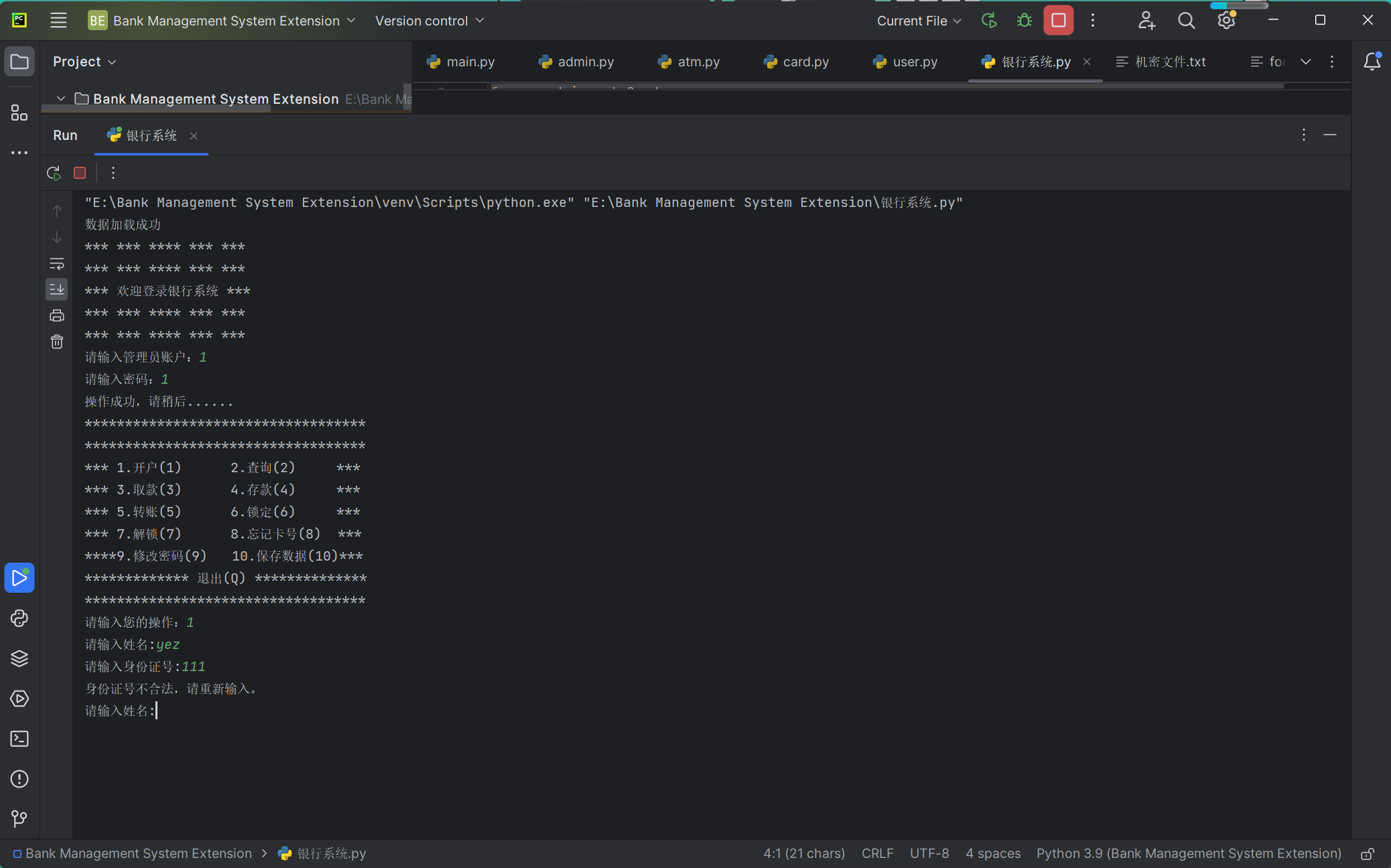Show hidden editor tabs chevron

(x=1306, y=62)
